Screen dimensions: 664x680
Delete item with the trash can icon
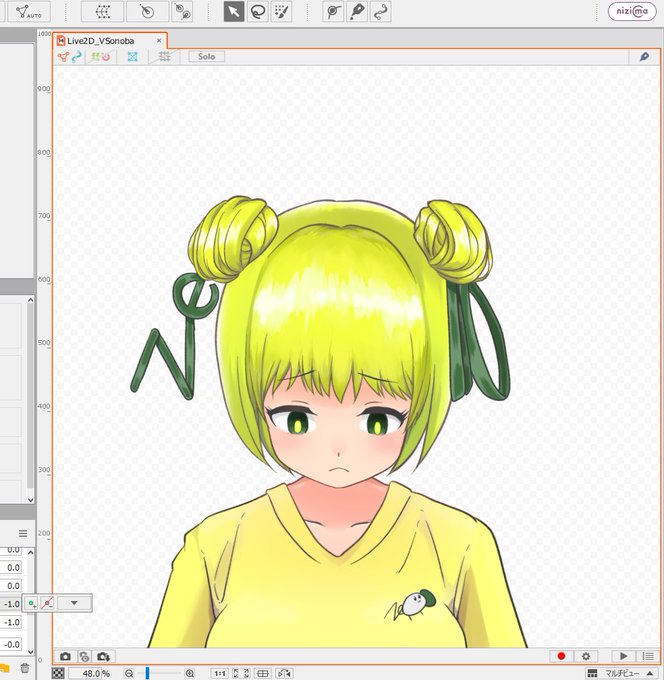pos(25,668)
